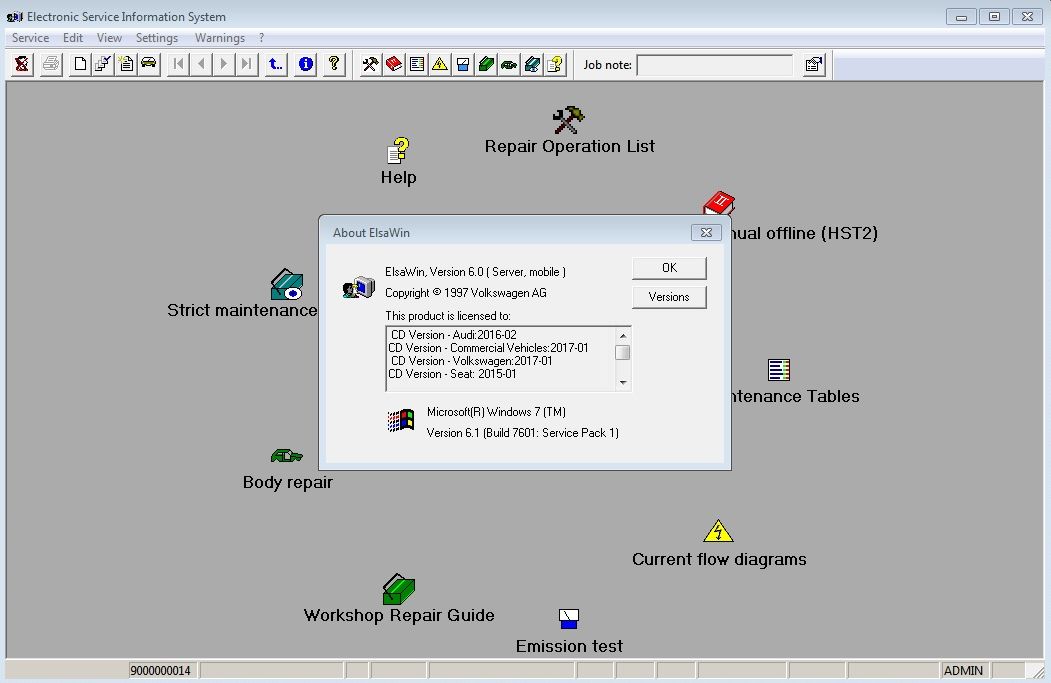Open Strict maintenance

coord(287,284)
